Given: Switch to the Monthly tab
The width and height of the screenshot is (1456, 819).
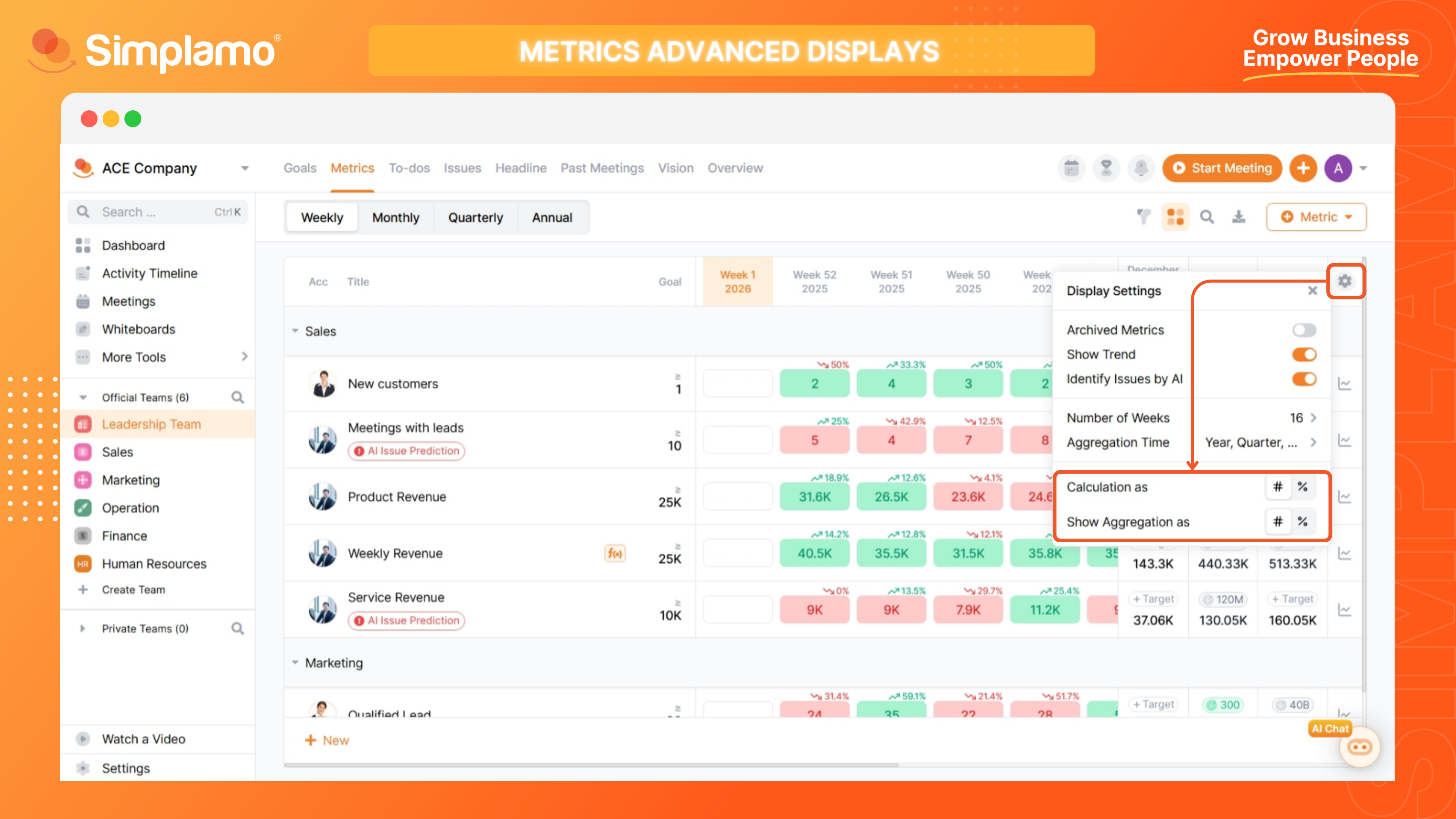Looking at the screenshot, I should [395, 218].
